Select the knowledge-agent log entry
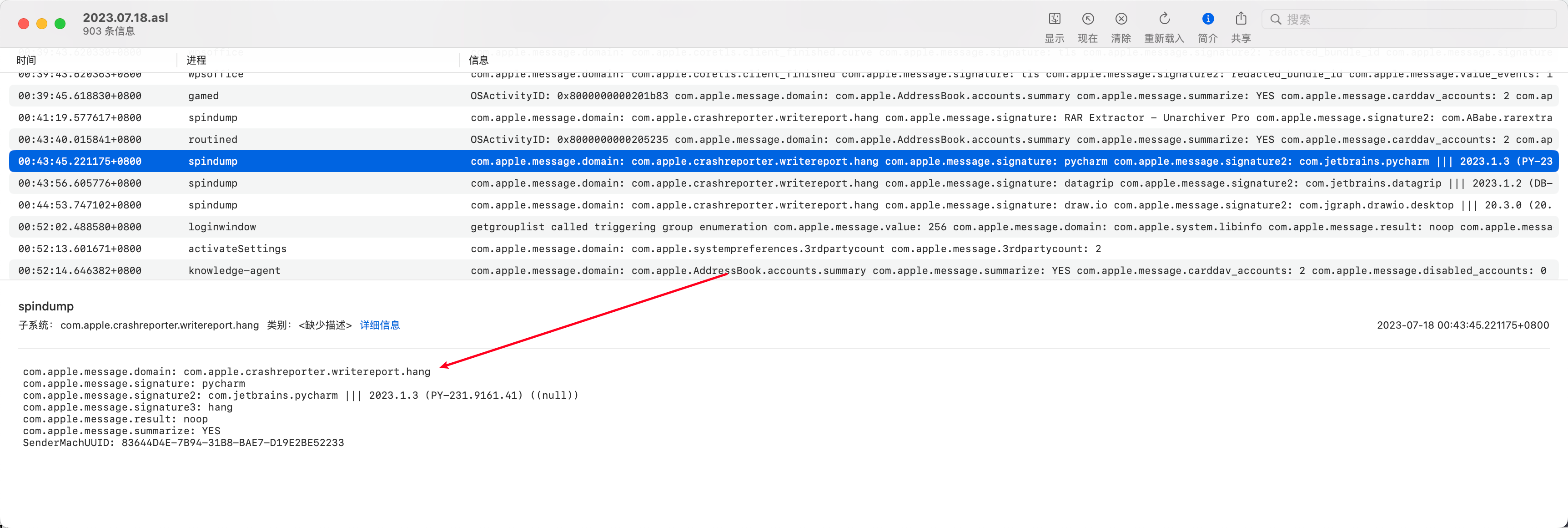 tap(304, 270)
